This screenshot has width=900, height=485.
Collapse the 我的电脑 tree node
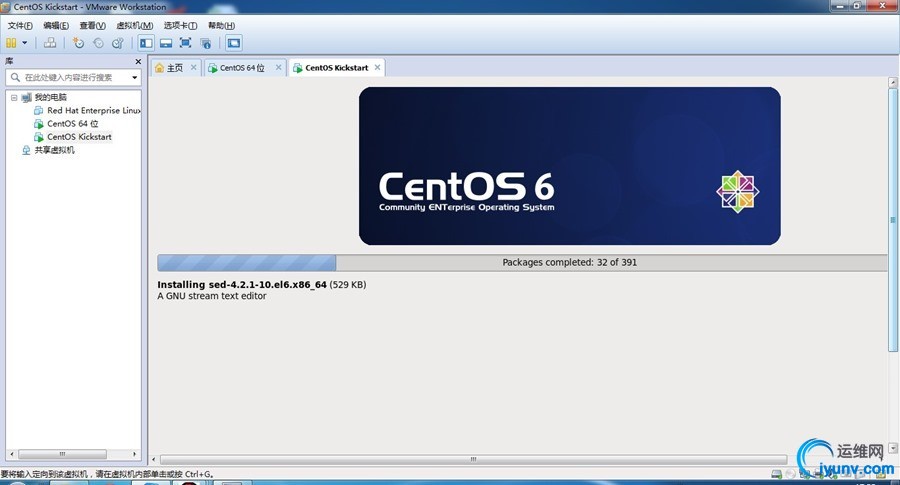coord(14,98)
